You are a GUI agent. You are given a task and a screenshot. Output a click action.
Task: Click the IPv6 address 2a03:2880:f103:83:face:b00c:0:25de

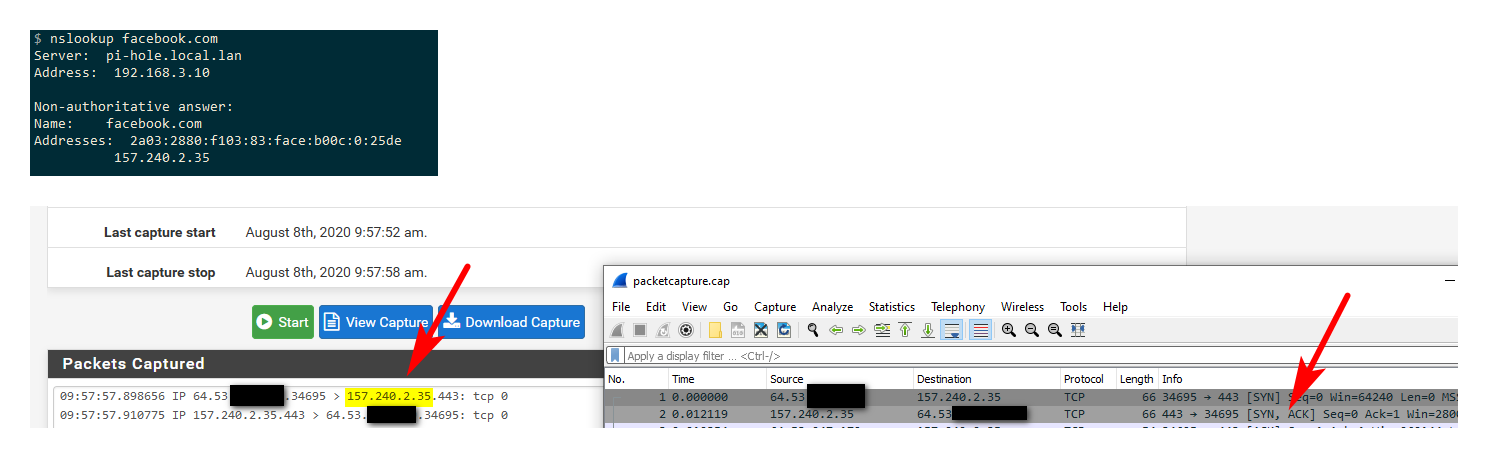(266, 141)
